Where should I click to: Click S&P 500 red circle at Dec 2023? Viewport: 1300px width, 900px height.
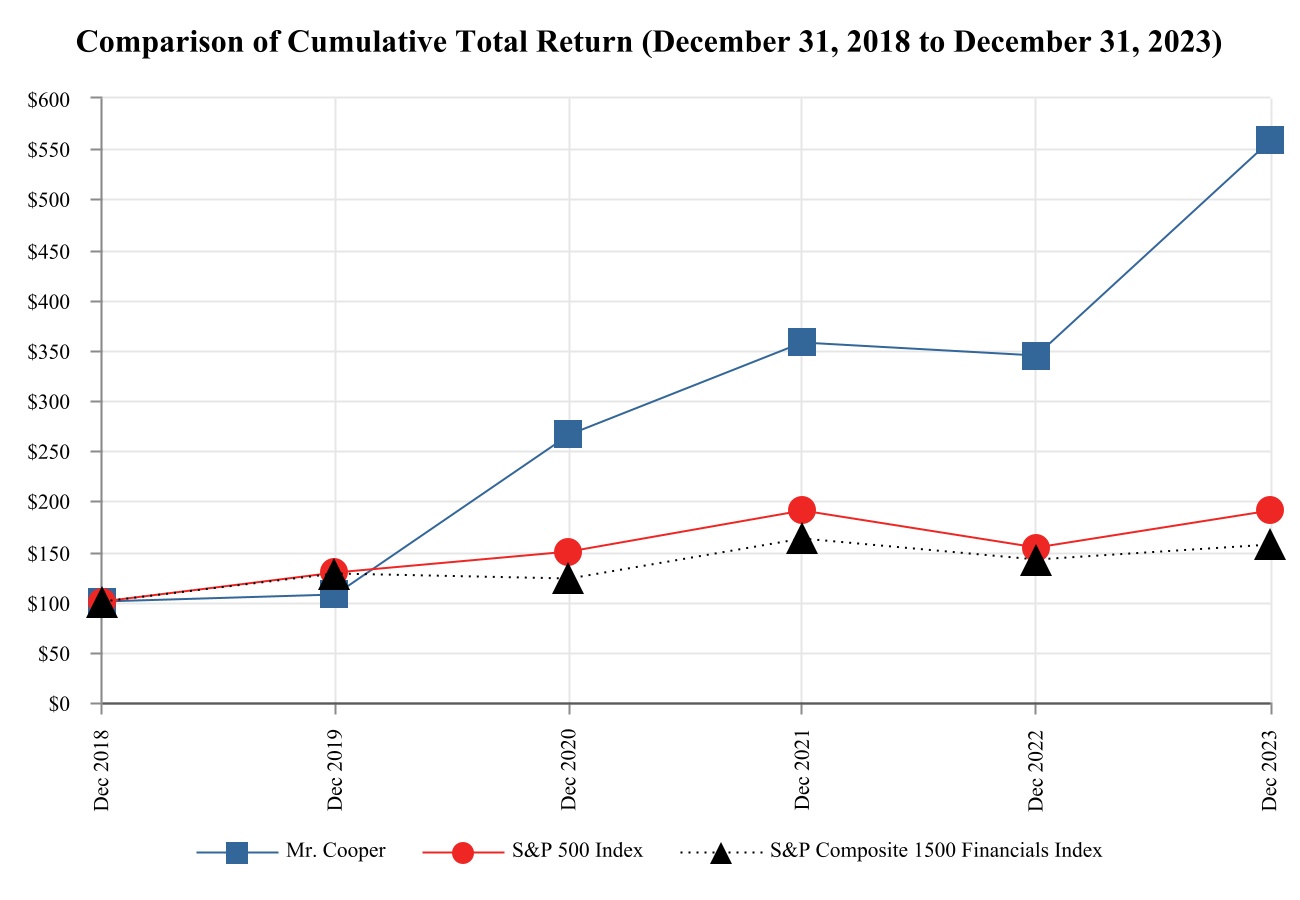(x=1270, y=510)
